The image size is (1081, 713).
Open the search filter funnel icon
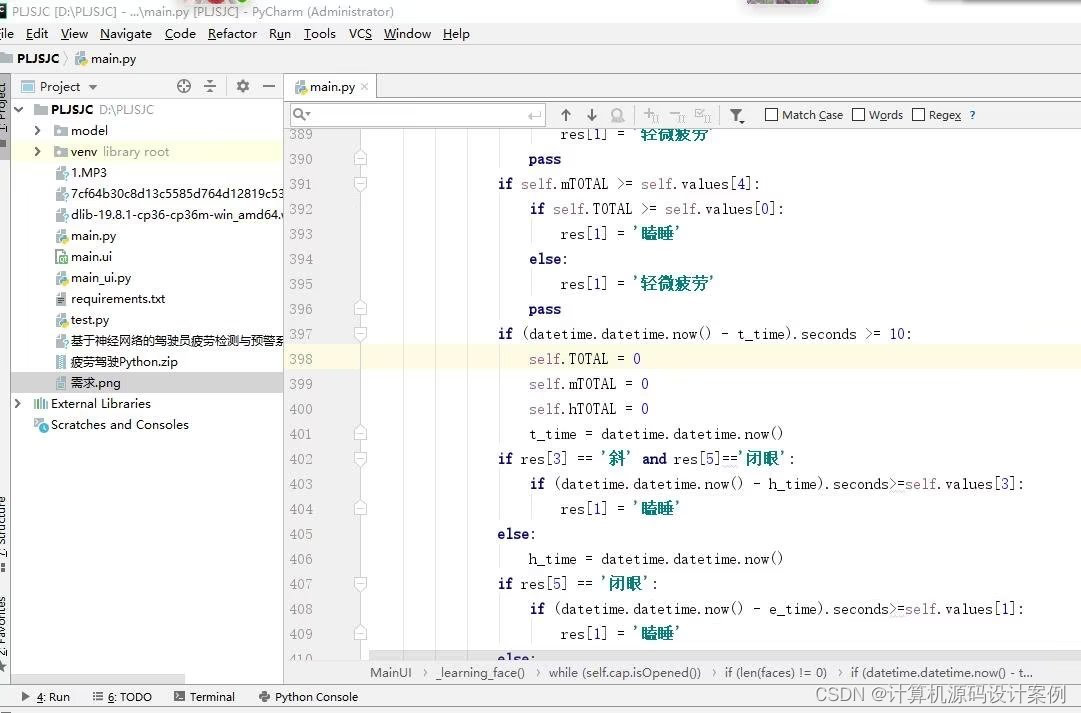point(737,115)
